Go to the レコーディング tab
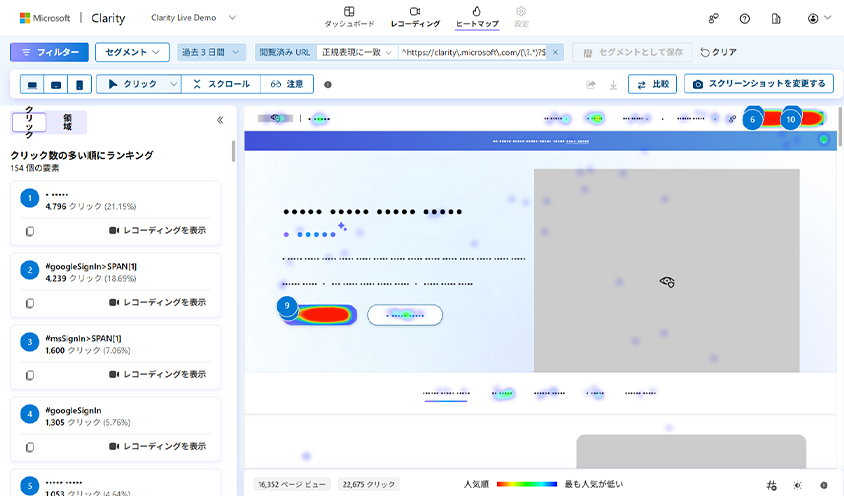844x496 pixels. [x=414, y=17]
